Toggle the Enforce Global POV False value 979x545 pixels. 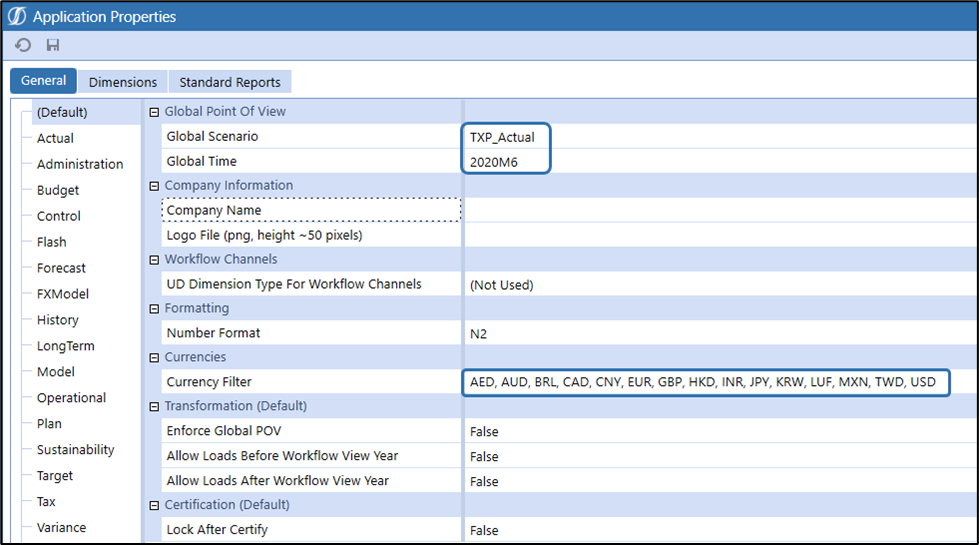coord(484,431)
